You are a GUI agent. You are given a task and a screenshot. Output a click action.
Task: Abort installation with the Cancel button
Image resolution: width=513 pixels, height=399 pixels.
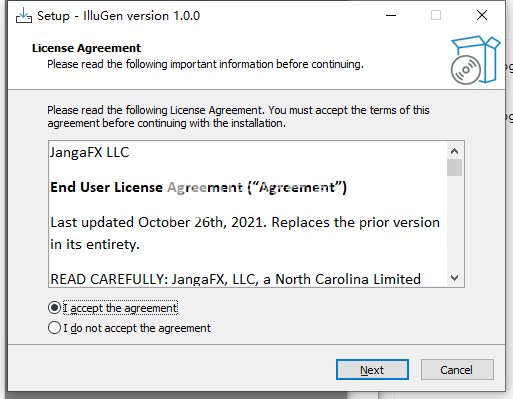[457, 370]
